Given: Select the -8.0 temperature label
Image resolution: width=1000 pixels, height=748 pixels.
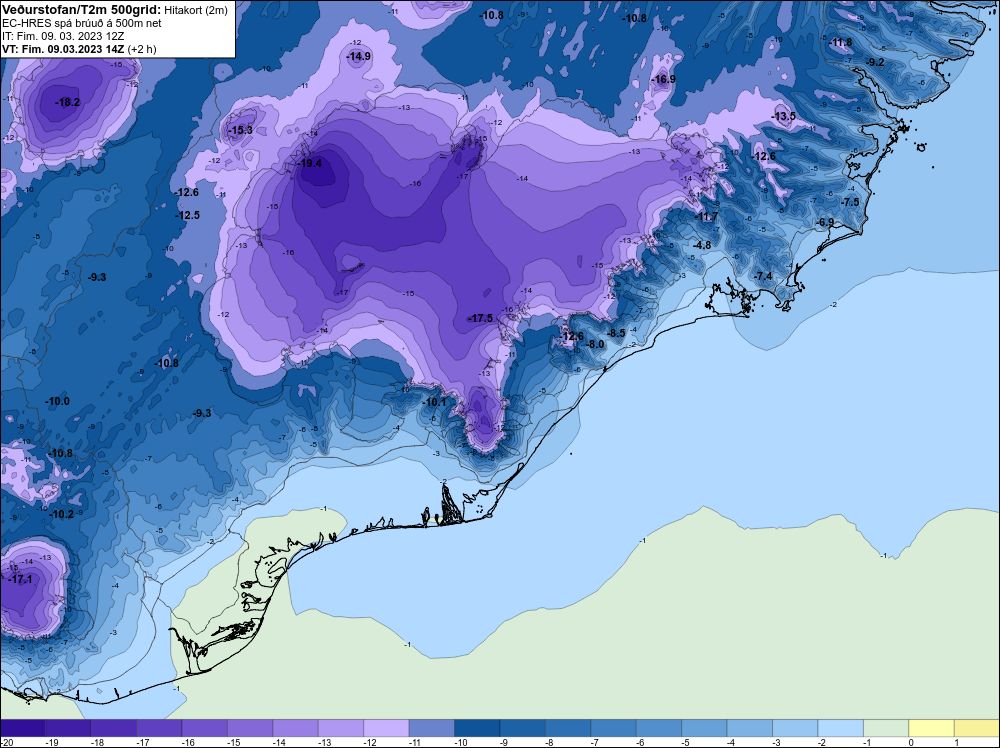Looking at the screenshot, I should point(594,344).
